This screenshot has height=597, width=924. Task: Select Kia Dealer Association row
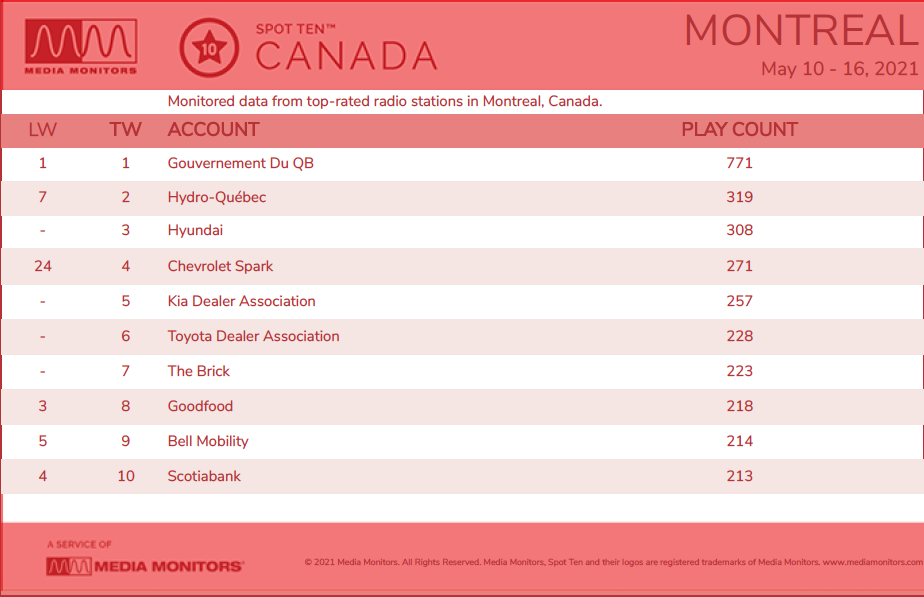pos(462,301)
